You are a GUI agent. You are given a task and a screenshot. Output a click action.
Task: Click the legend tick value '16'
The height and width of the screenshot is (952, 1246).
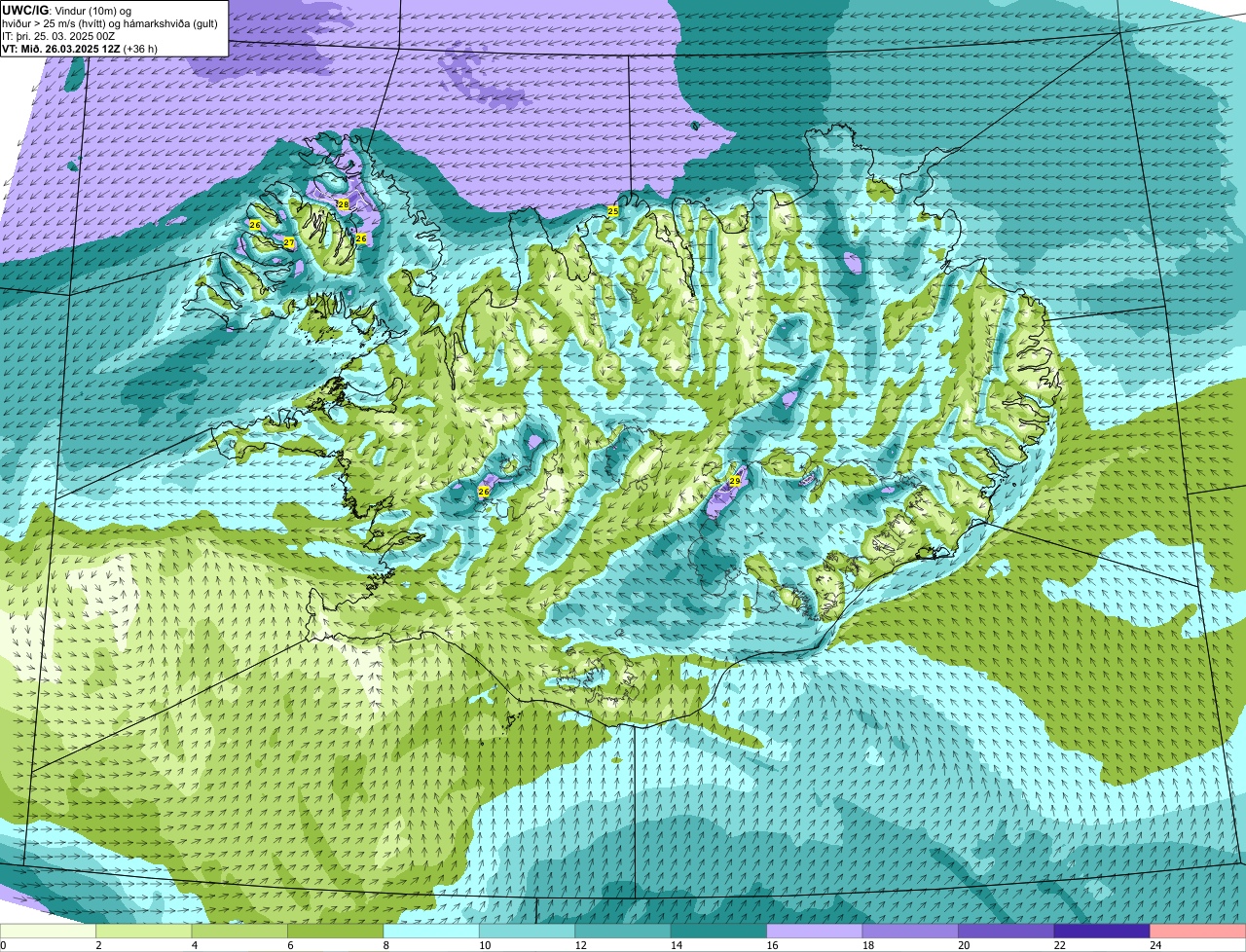pos(770,945)
